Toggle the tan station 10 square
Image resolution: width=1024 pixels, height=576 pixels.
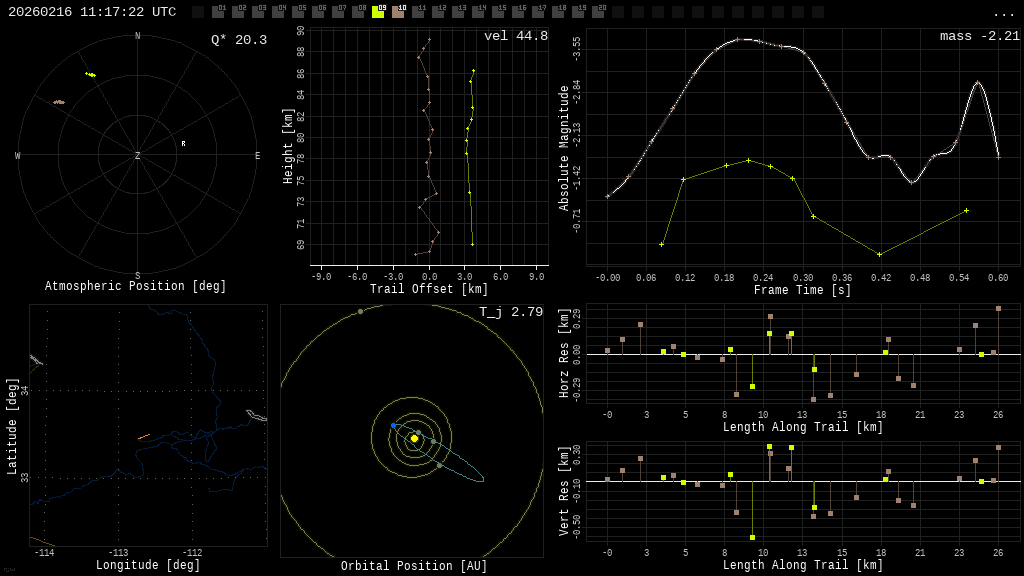[x=398, y=12]
